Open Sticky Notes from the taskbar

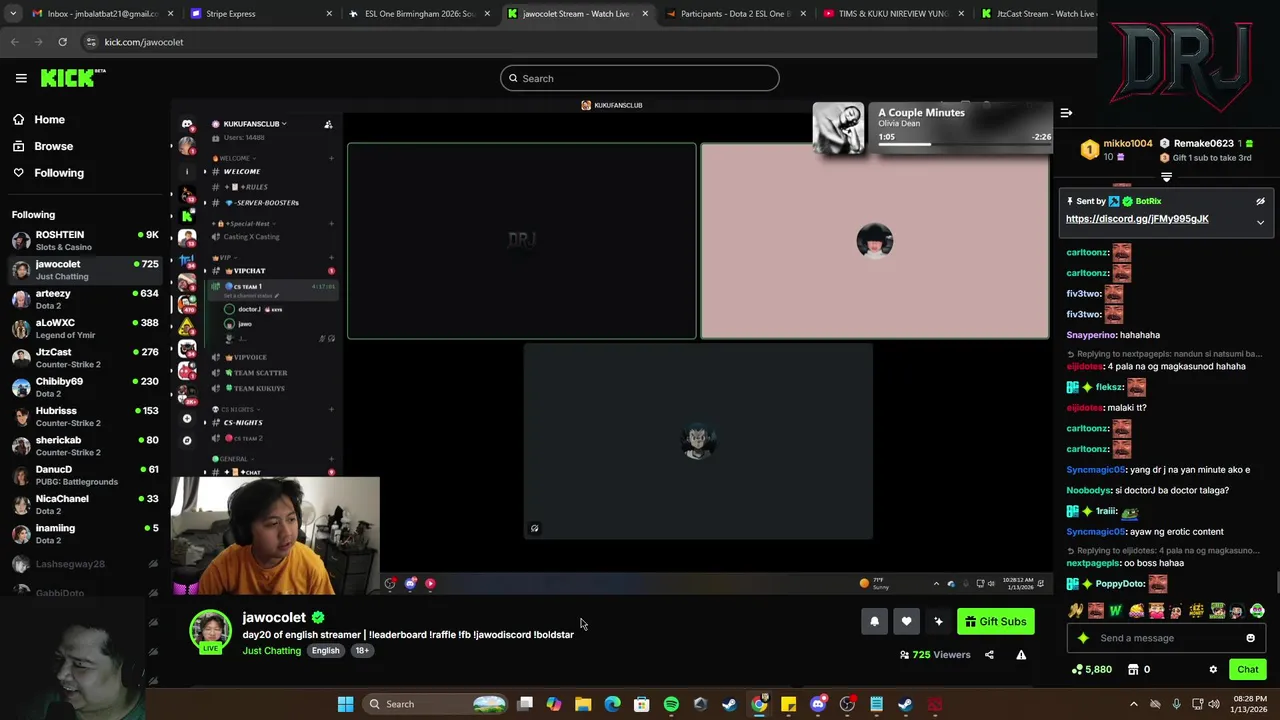click(788, 704)
